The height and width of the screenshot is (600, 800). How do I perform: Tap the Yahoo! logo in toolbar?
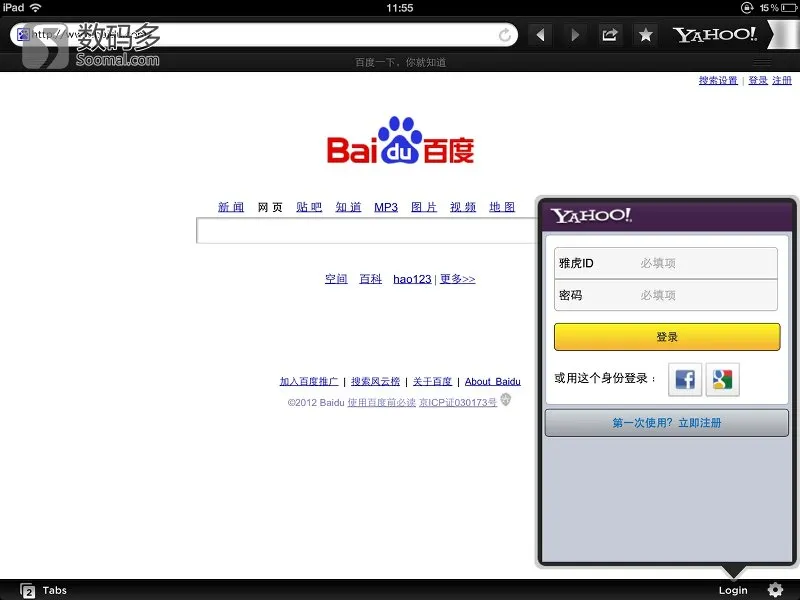(x=715, y=34)
